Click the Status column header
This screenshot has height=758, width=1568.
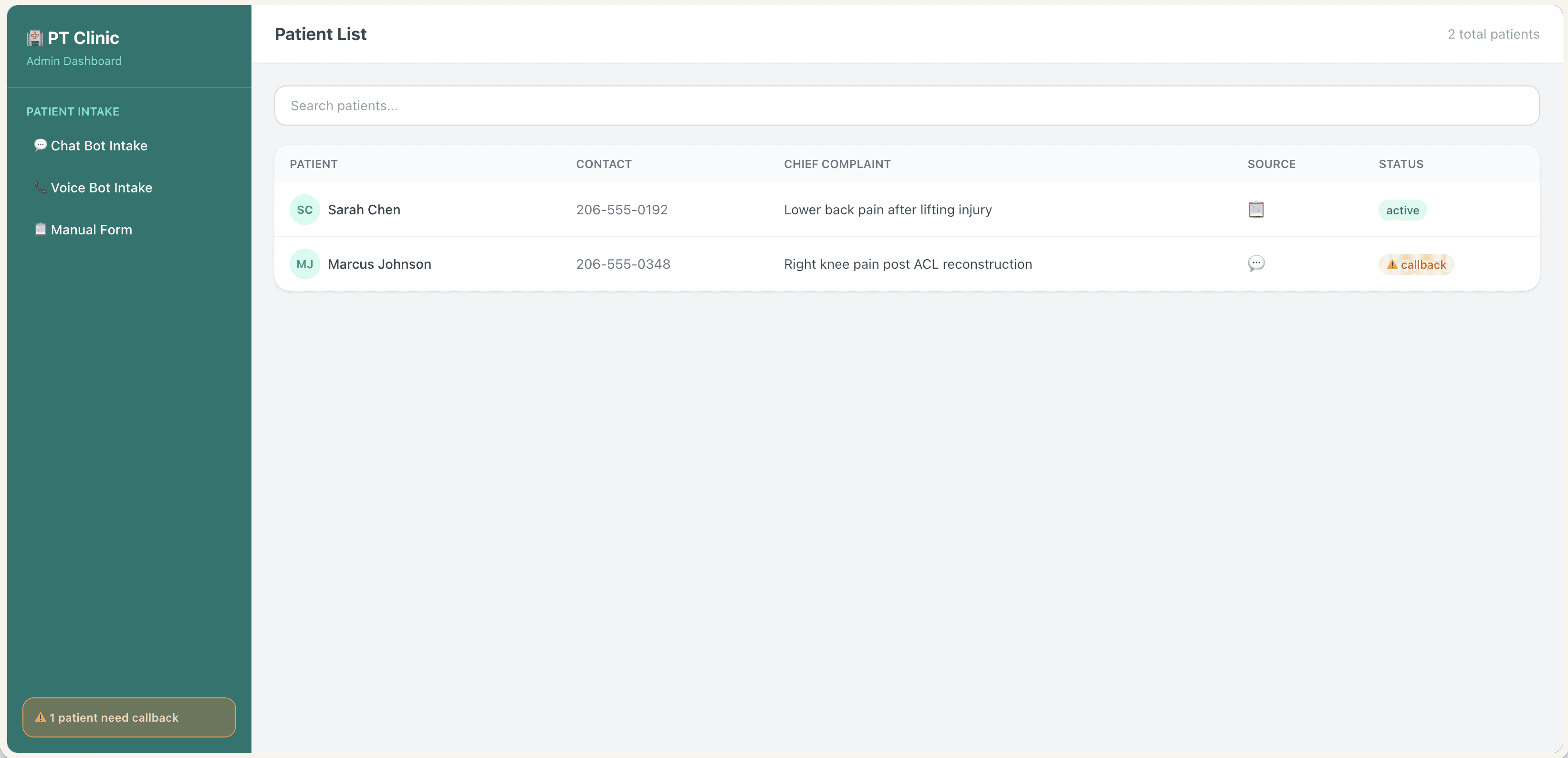click(x=1401, y=164)
